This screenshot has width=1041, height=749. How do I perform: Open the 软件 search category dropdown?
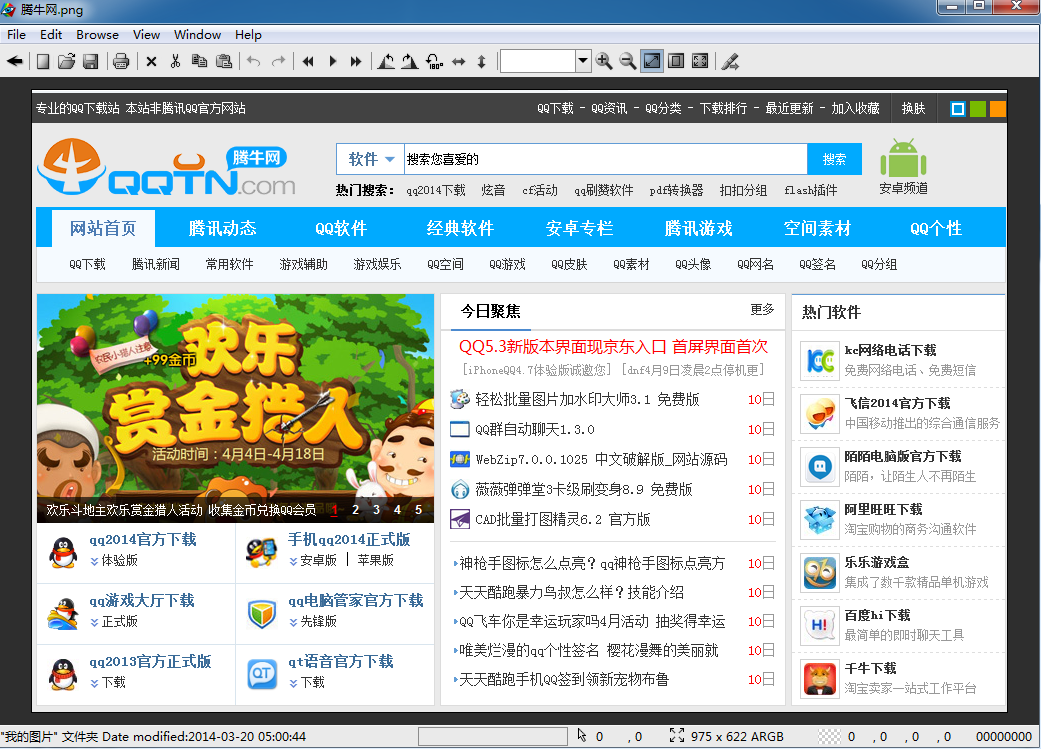point(370,159)
